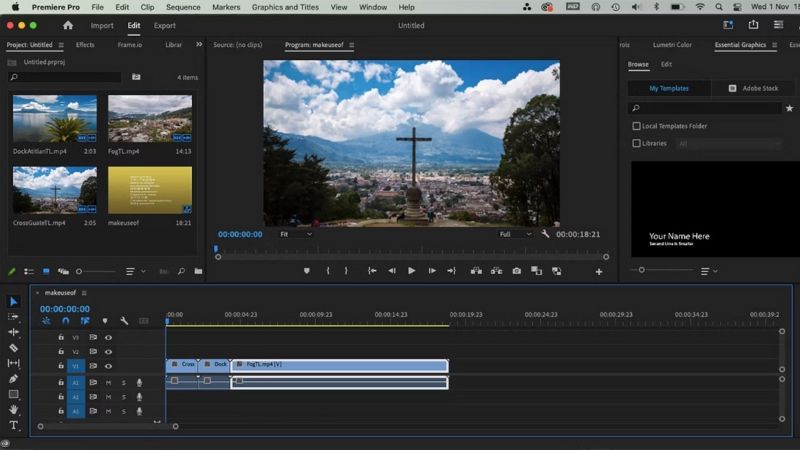800x450 pixels.
Task: Open the Workspaces icon at top right
Action: [728, 24]
